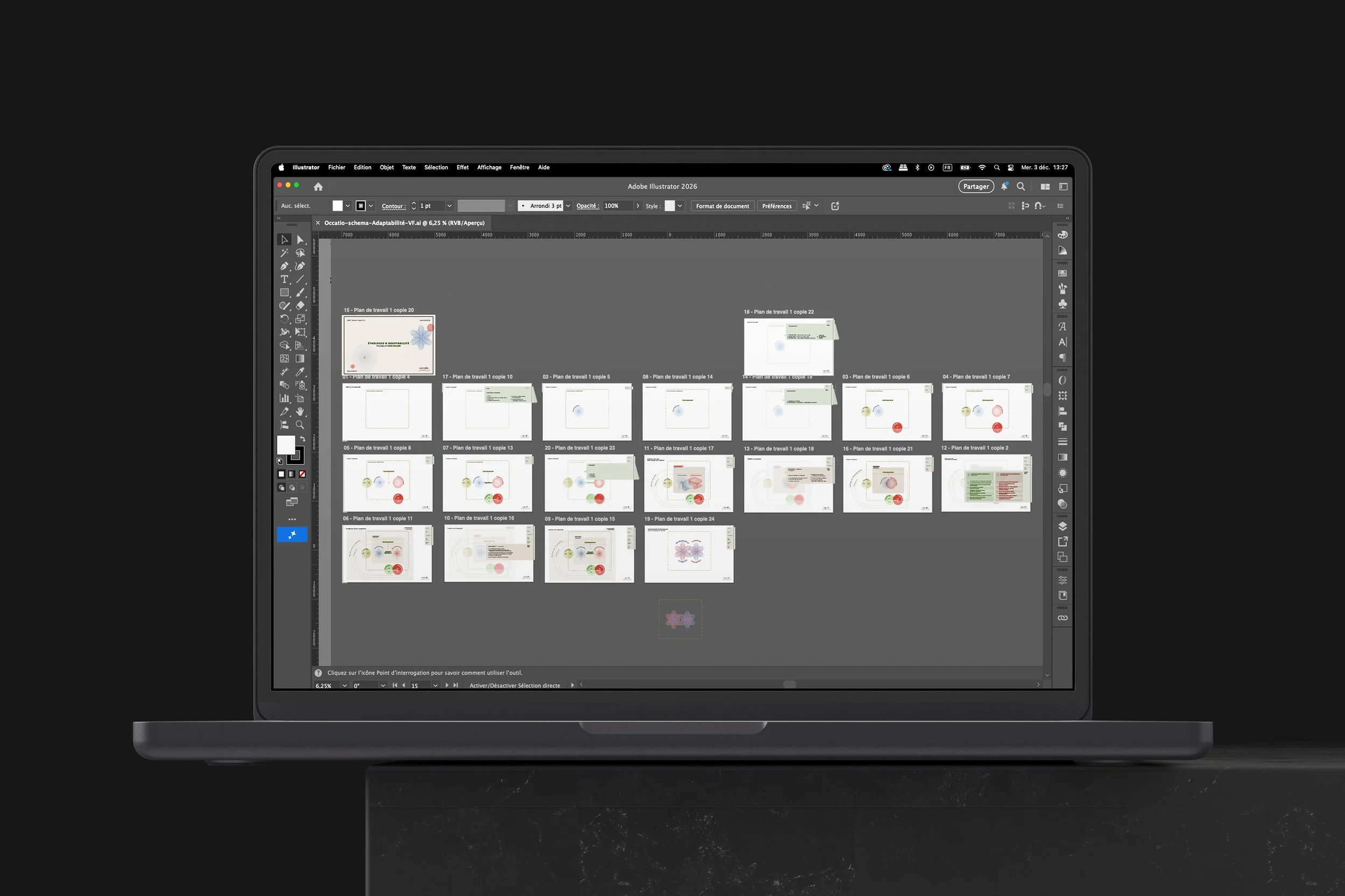
Task: Open the Affichage menu
Action: point(489,167)
